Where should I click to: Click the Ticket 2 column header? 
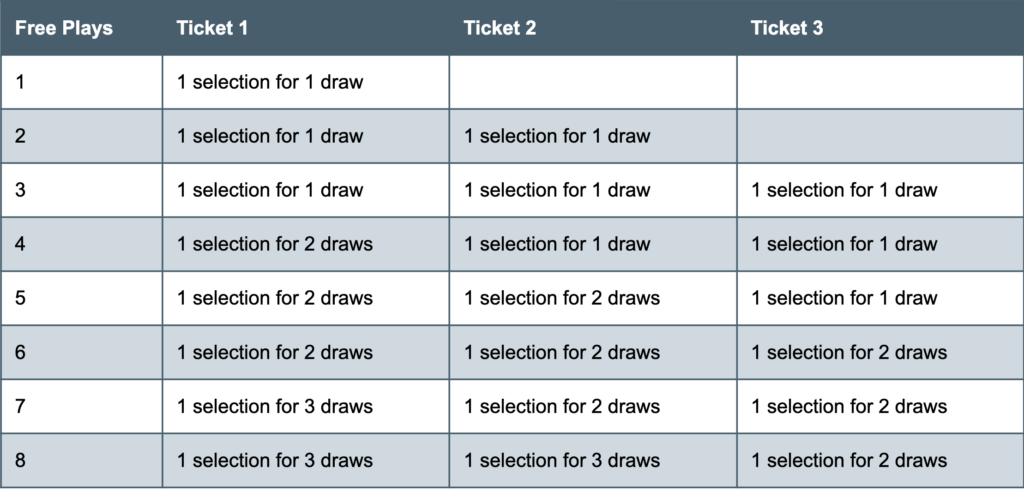[x=593, y=28]
